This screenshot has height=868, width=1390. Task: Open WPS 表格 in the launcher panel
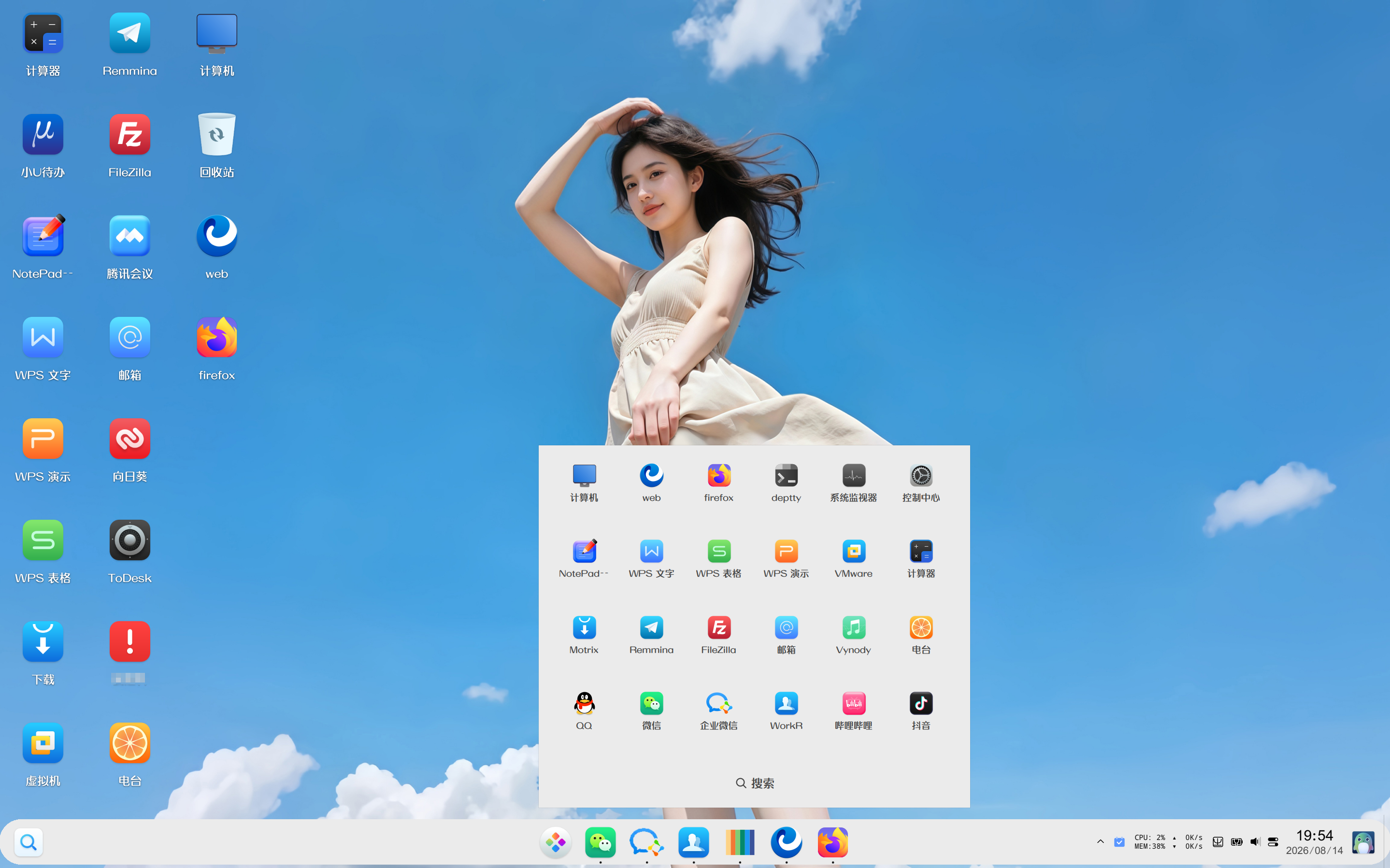[x=718, y=559]
